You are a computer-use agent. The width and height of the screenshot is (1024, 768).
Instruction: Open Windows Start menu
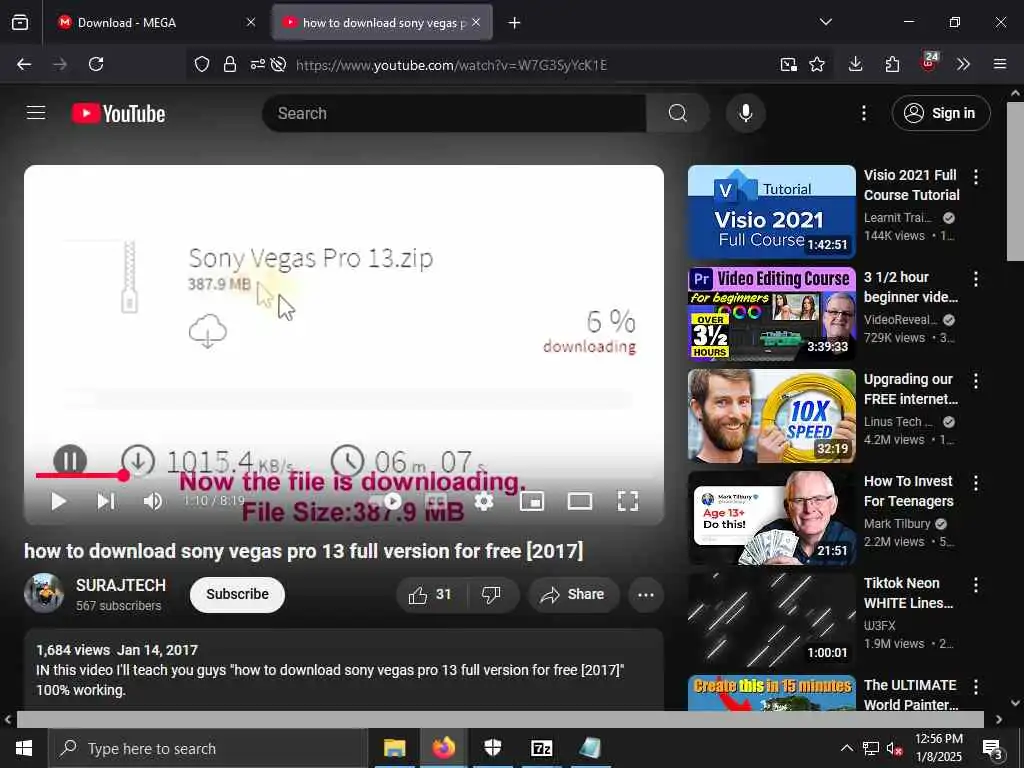[24, 748]
